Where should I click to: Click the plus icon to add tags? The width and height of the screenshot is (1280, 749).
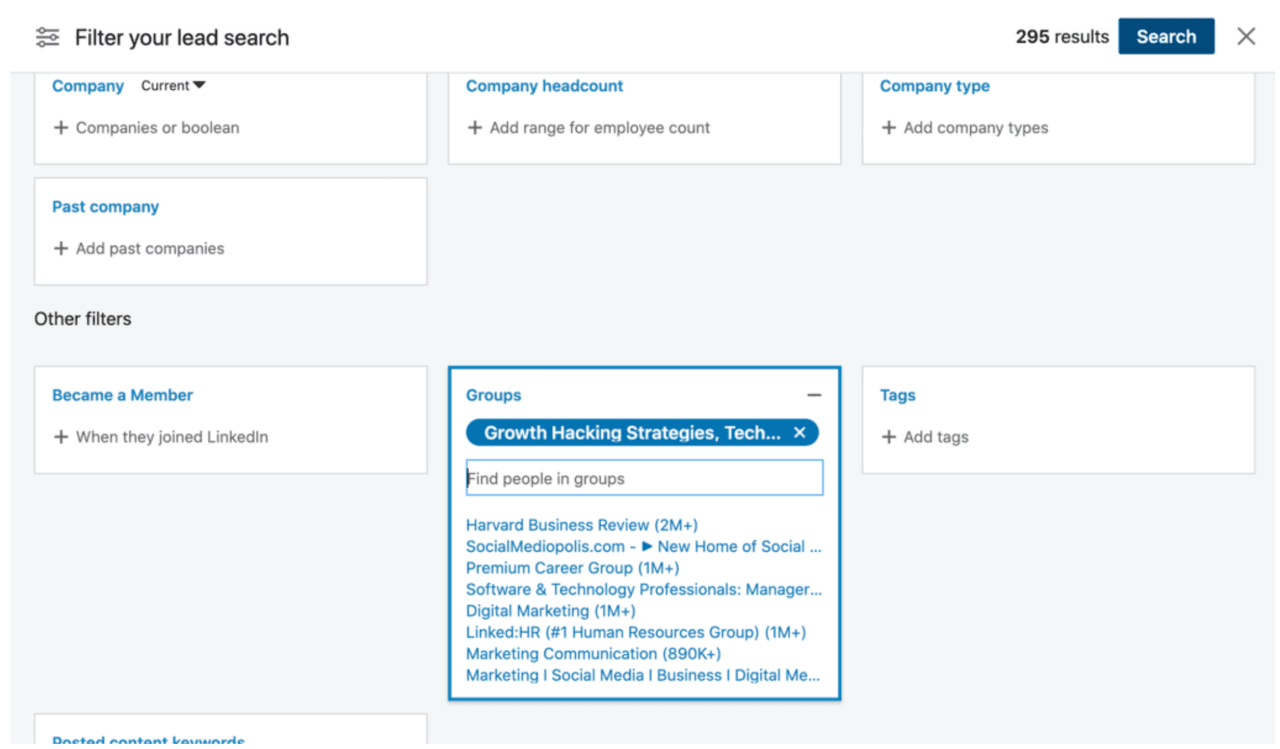[x=890, y=437]
